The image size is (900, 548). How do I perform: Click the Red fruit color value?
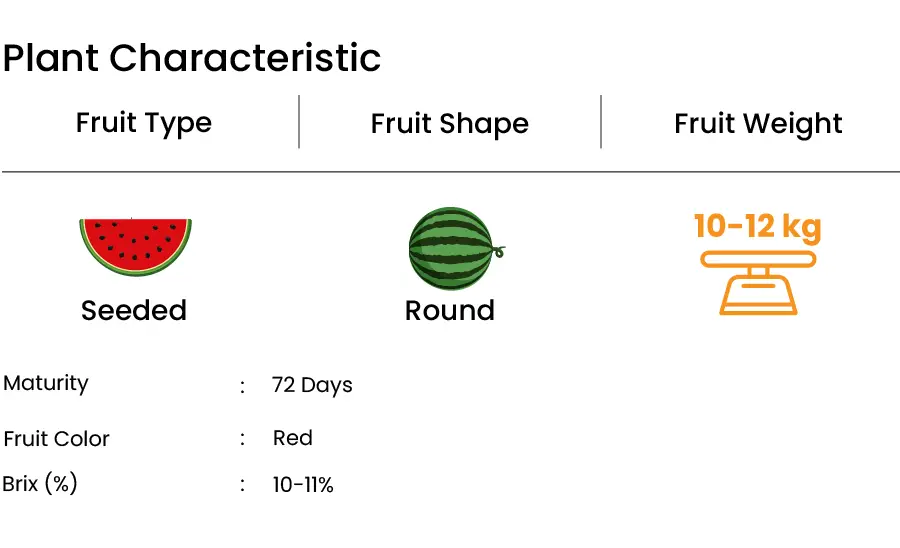point(293,438)
